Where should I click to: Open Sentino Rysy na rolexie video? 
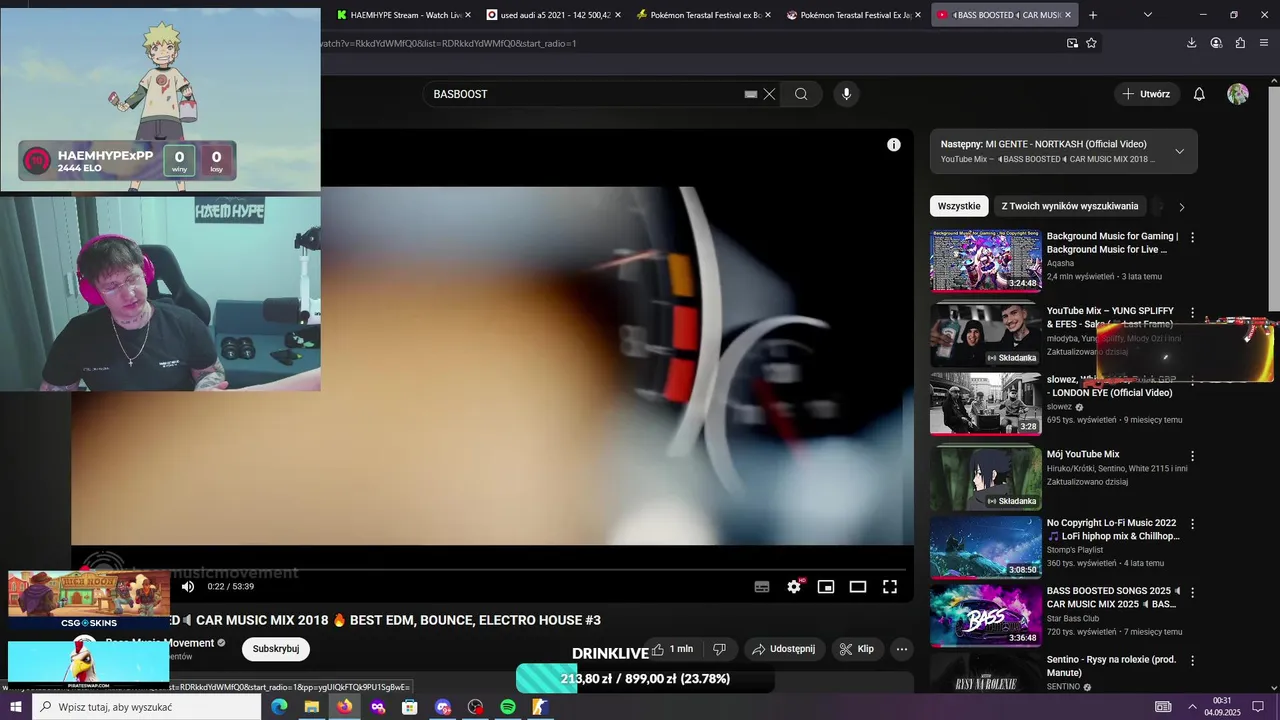coord(986,673)
